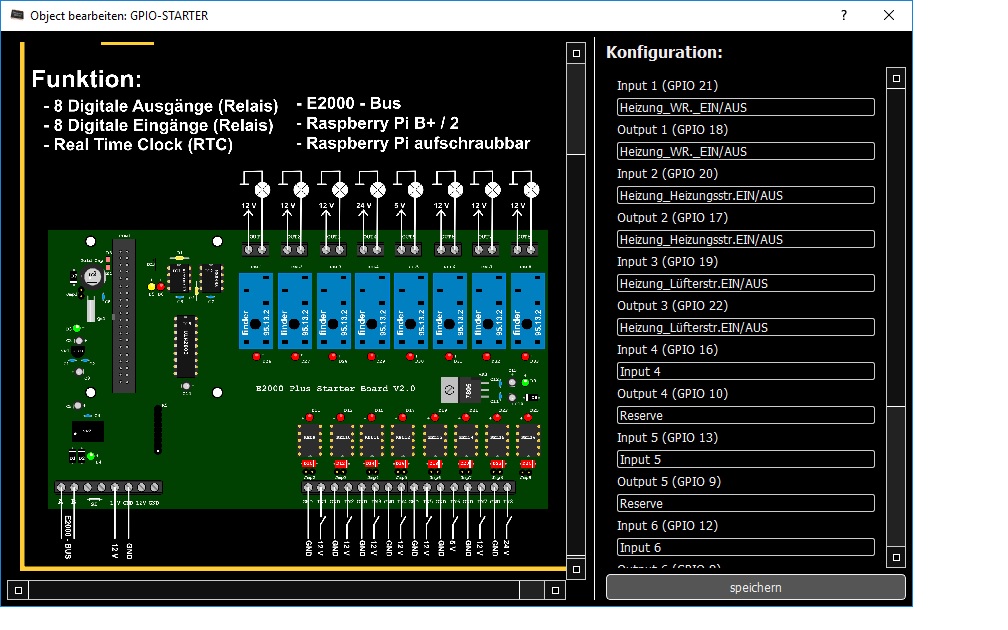Click the field containing 'Input 4'

(746, 372)
